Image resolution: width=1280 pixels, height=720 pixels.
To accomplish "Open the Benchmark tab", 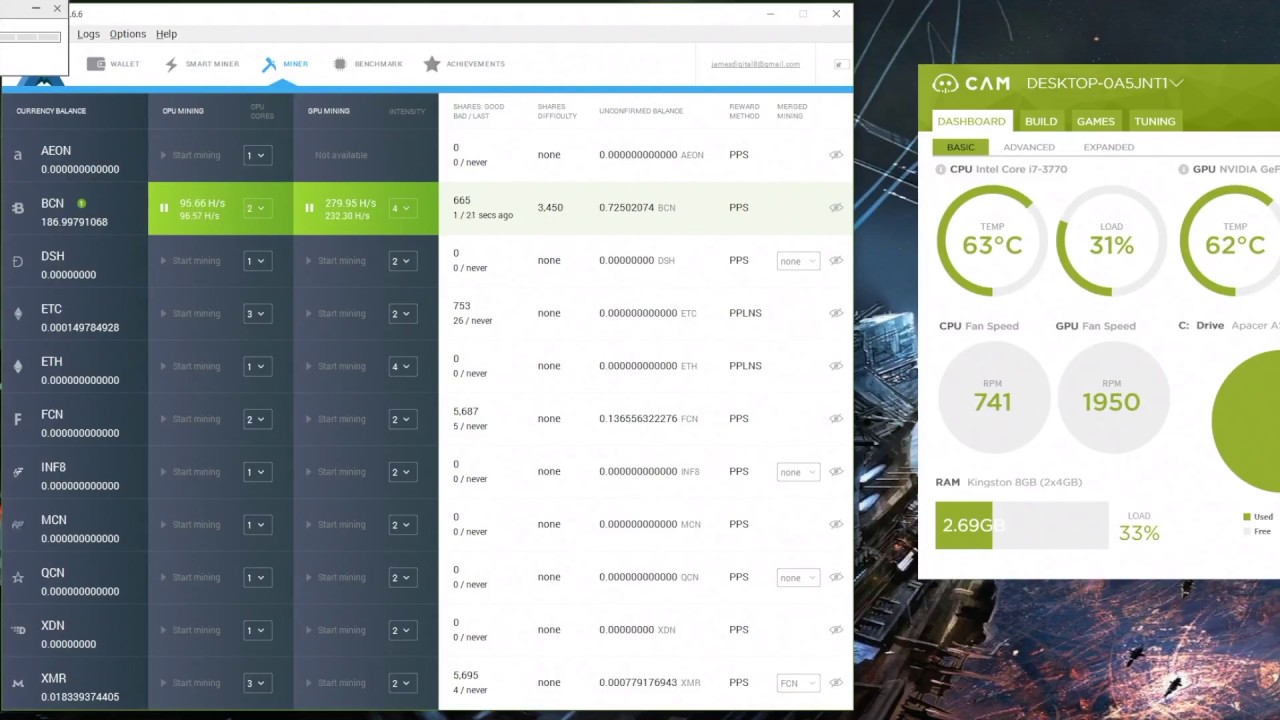I will click(367, 64).
